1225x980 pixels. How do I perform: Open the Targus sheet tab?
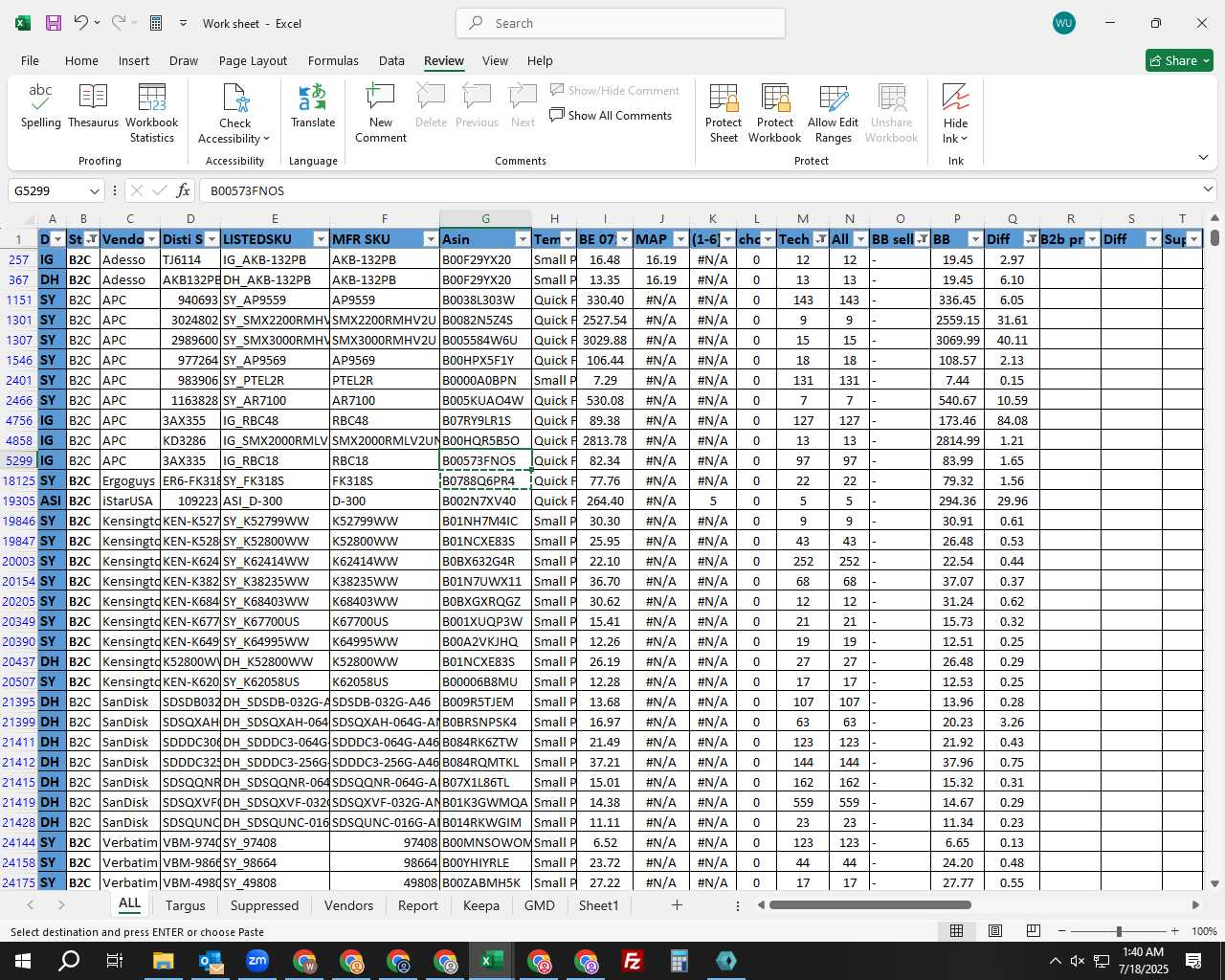(x=185, y=905)
